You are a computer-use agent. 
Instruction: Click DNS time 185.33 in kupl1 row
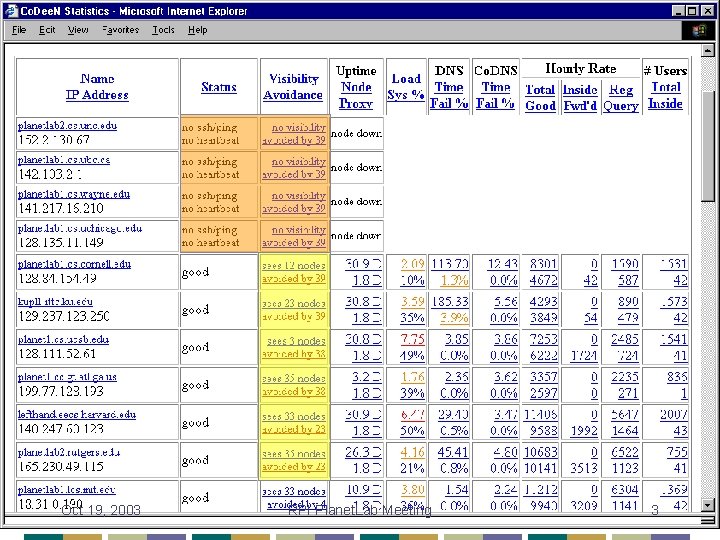[x=450, y=302]
